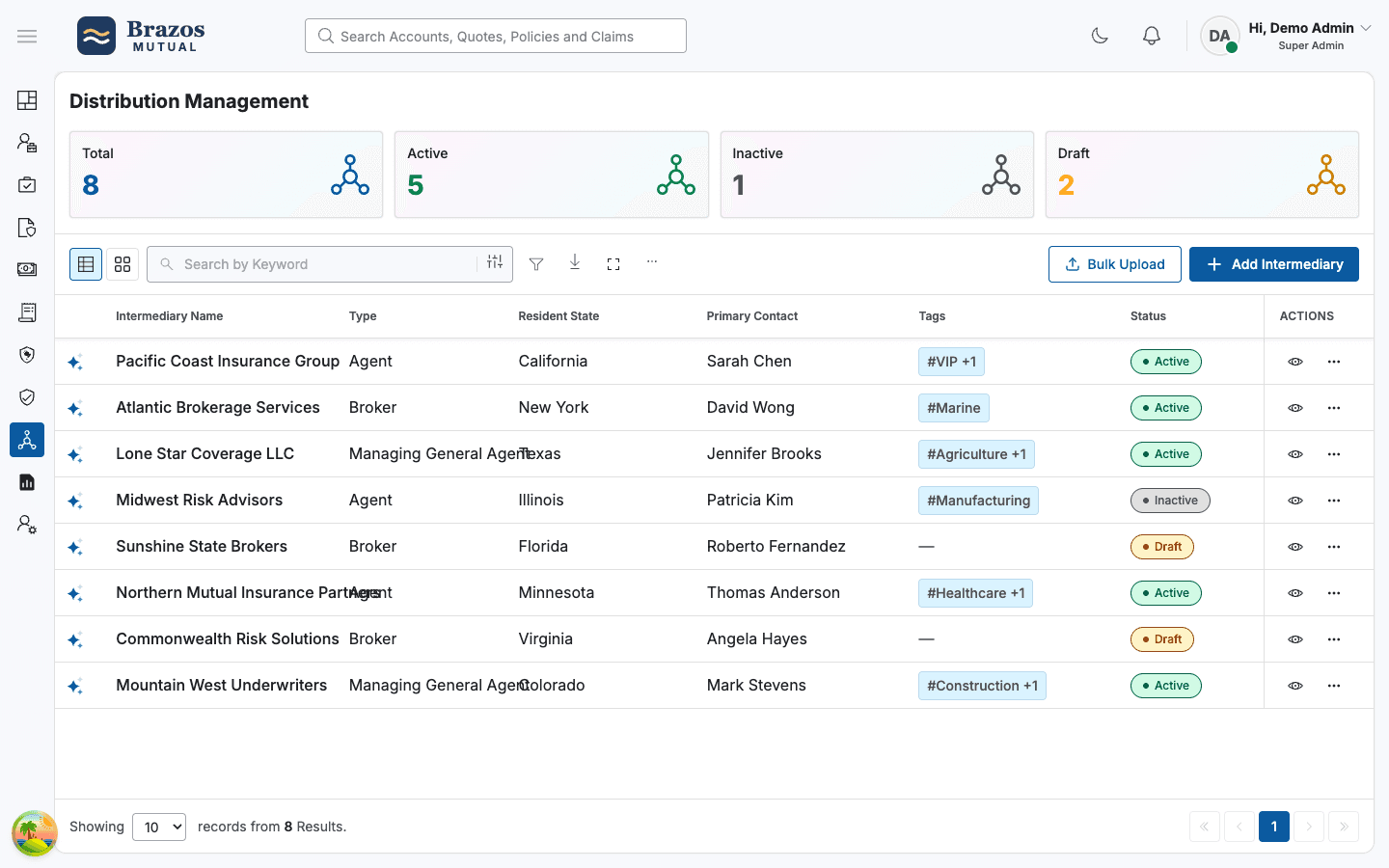Image resolution: width=1389 pixels, height=868 pixels.
Task: Open the more actions menu for Midwest Risk Advisors
Action: click(x=1334, y=501)
